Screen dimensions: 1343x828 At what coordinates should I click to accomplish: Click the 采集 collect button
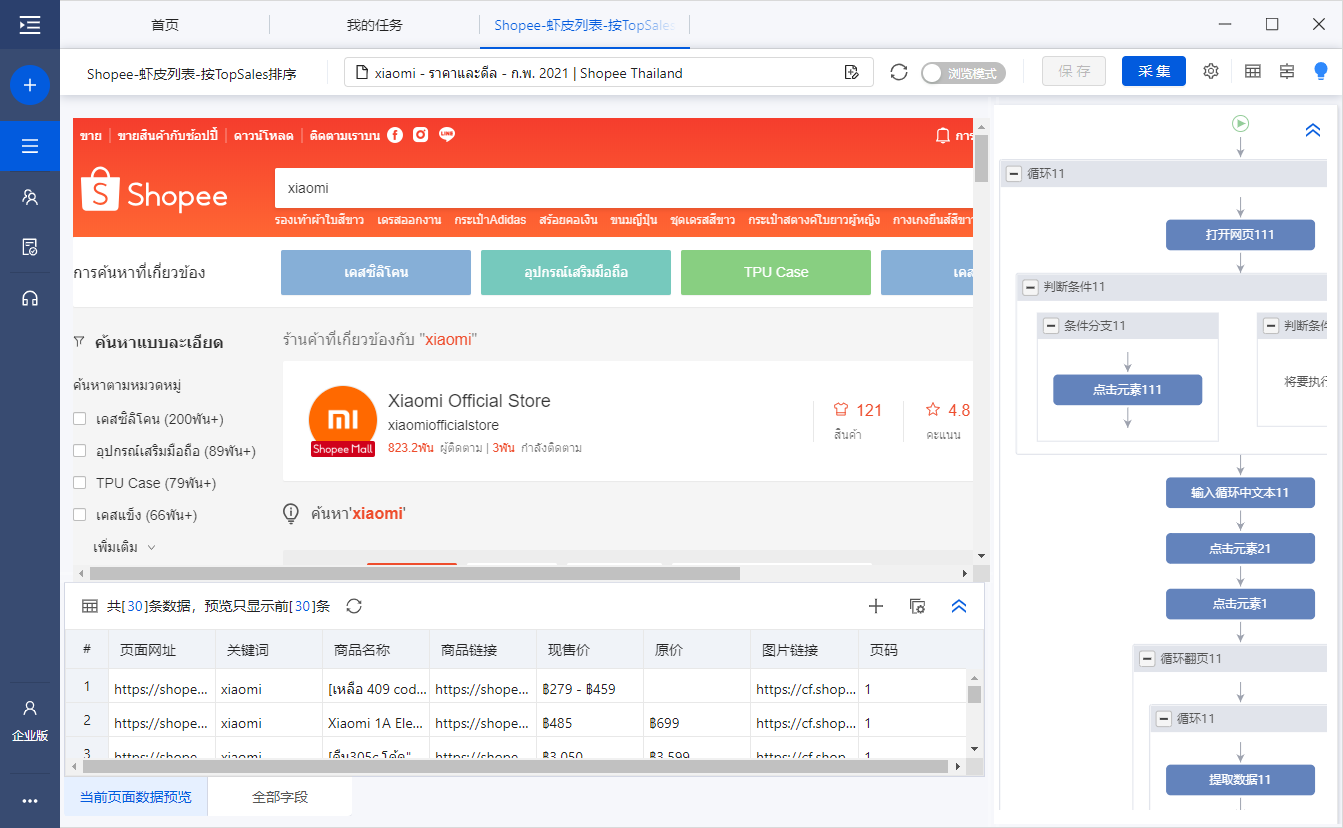coord(1154,71)
